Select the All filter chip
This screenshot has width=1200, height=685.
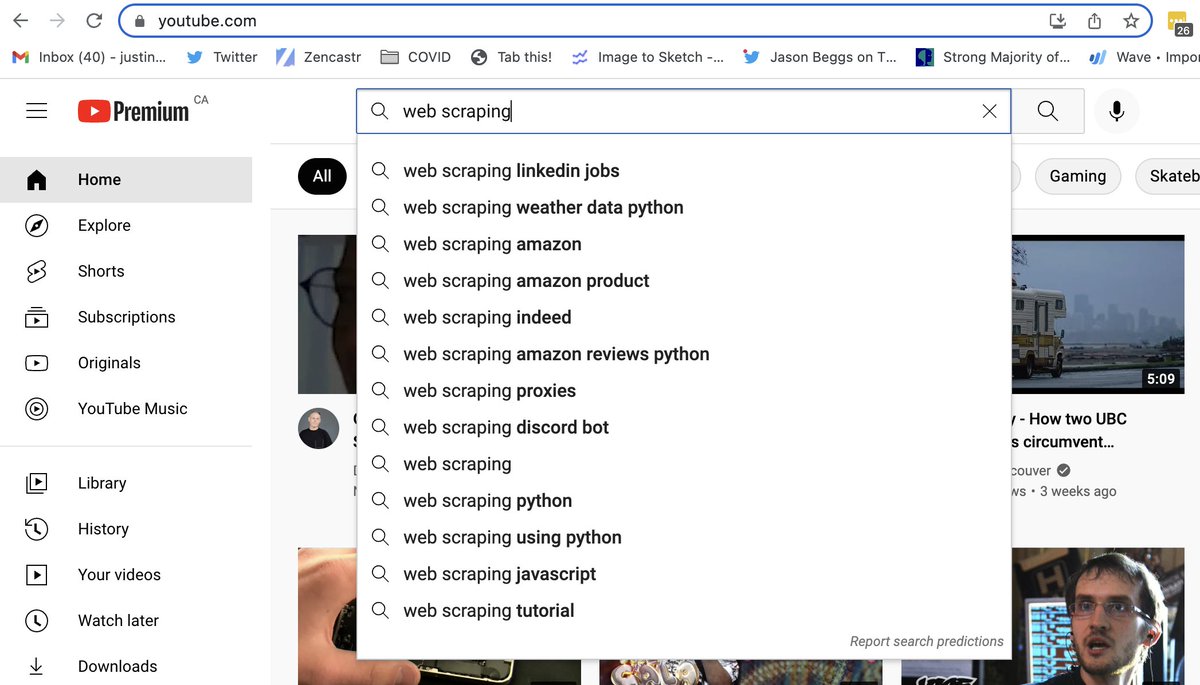[x=322, y=176]
